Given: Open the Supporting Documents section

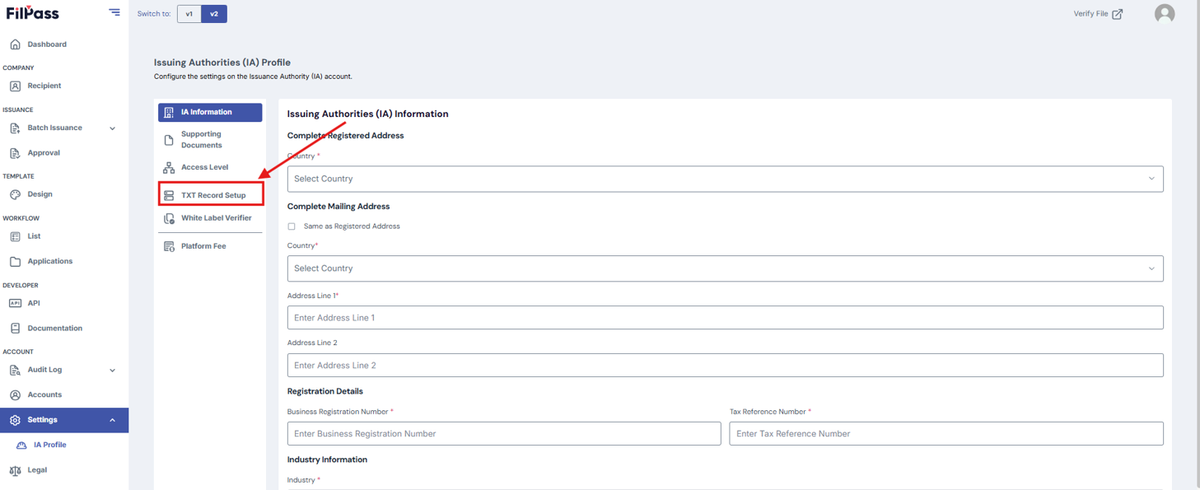Looking at the screenshot, I should point(210,140).
